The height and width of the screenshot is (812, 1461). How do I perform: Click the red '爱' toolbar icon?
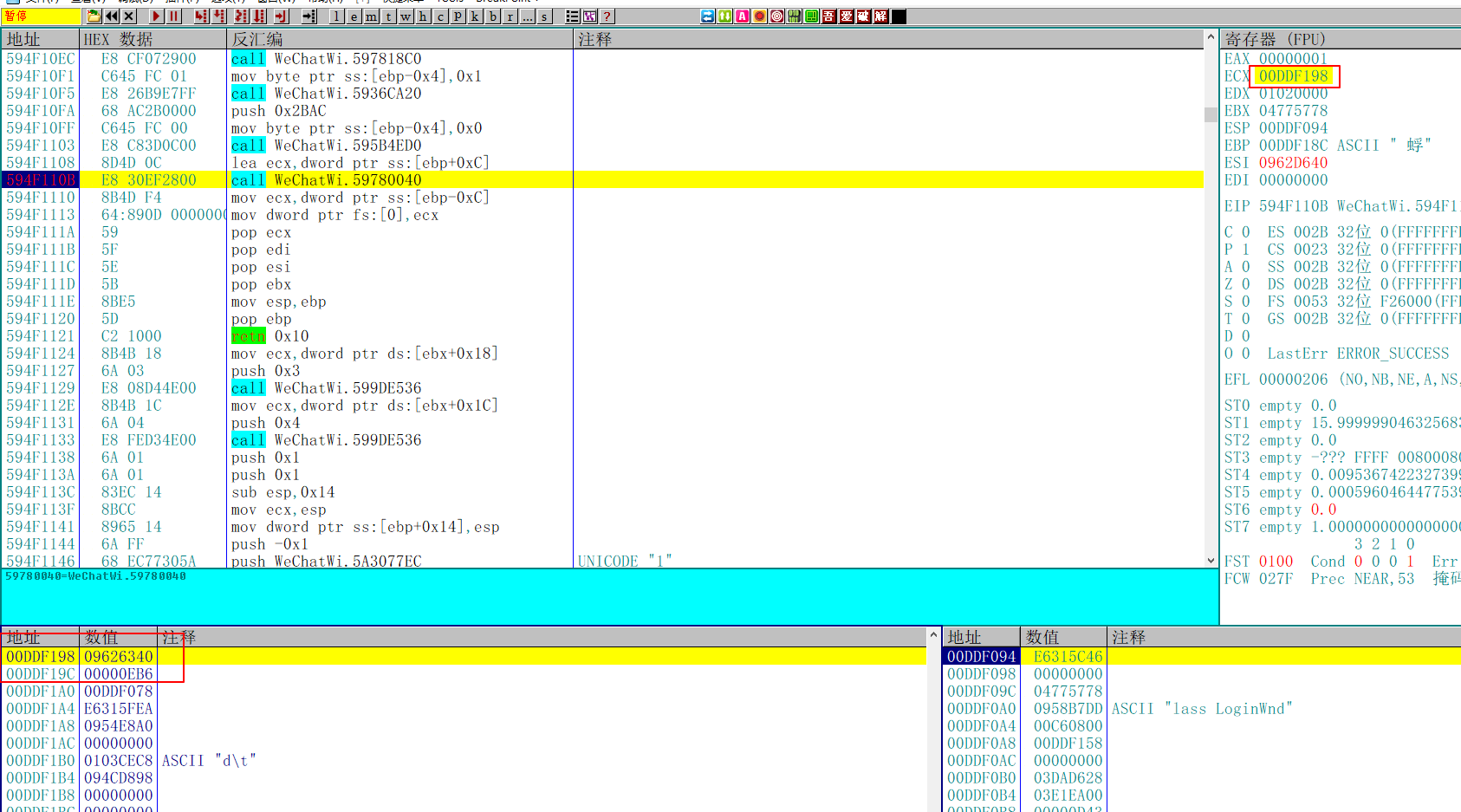847,16
